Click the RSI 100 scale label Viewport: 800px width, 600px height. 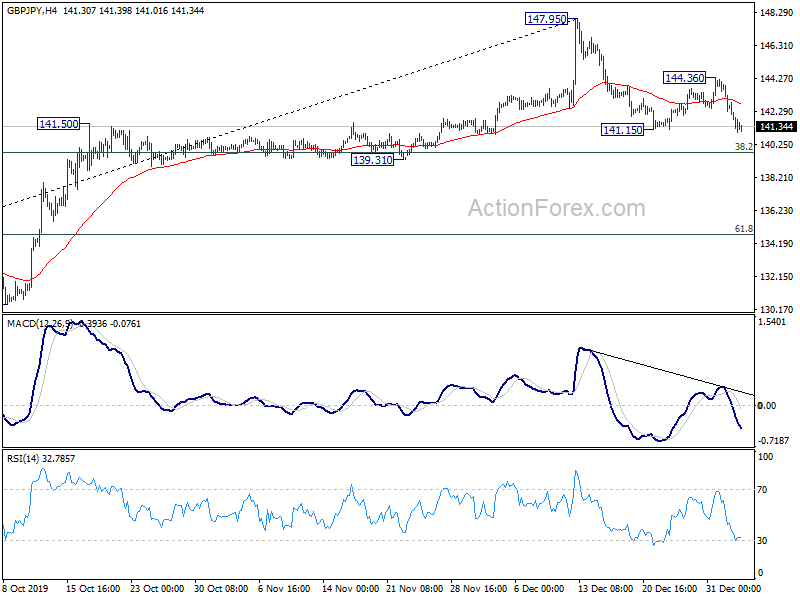click(x=765, y=457)
